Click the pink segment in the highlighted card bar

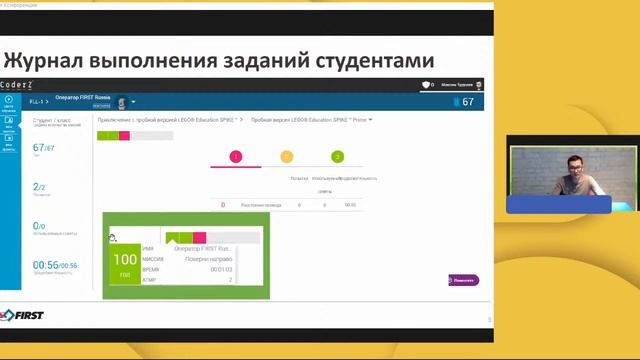tap(200, 238)
